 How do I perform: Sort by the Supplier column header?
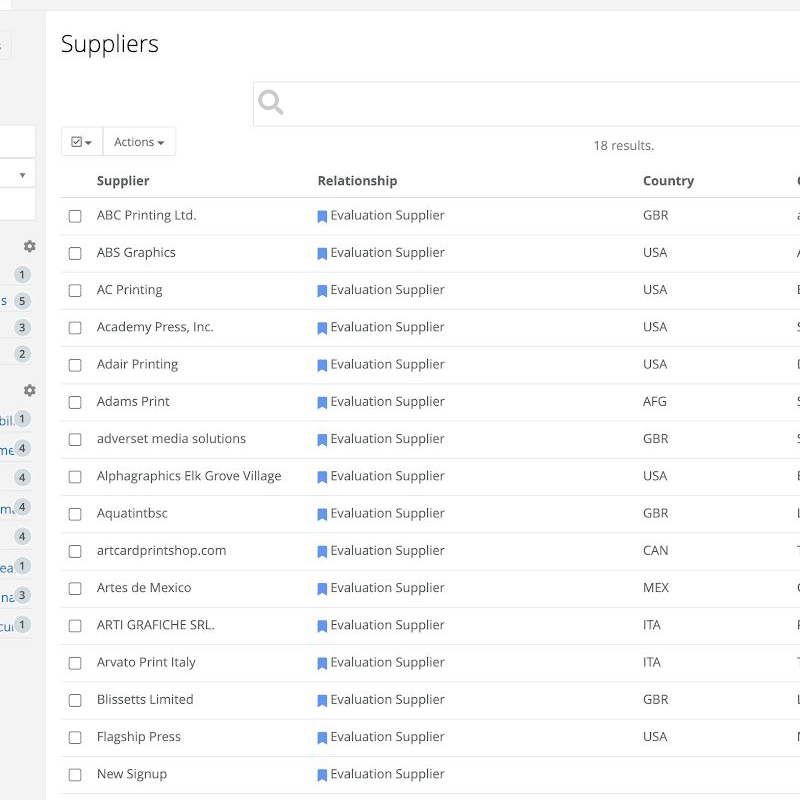click(123, 181)
